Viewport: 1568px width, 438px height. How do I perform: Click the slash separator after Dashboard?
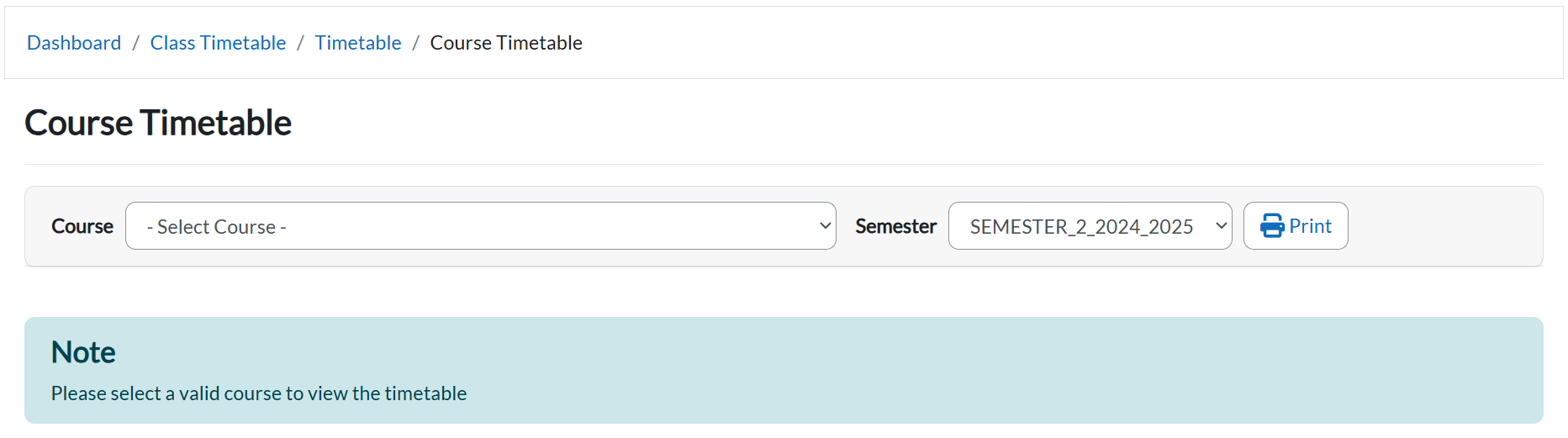pyautogui.click(x=135, y=43)
